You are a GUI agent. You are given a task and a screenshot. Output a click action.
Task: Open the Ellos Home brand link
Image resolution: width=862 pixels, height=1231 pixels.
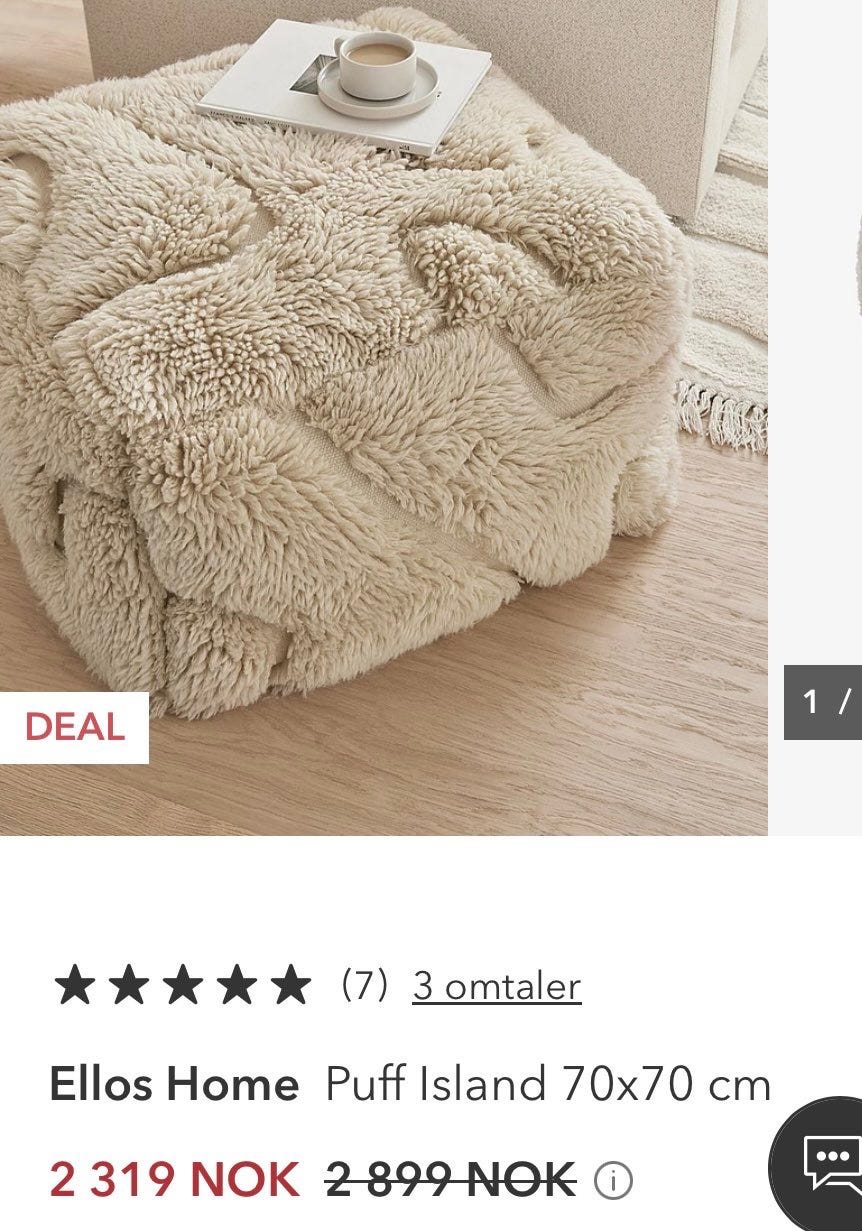[174, 1084]
